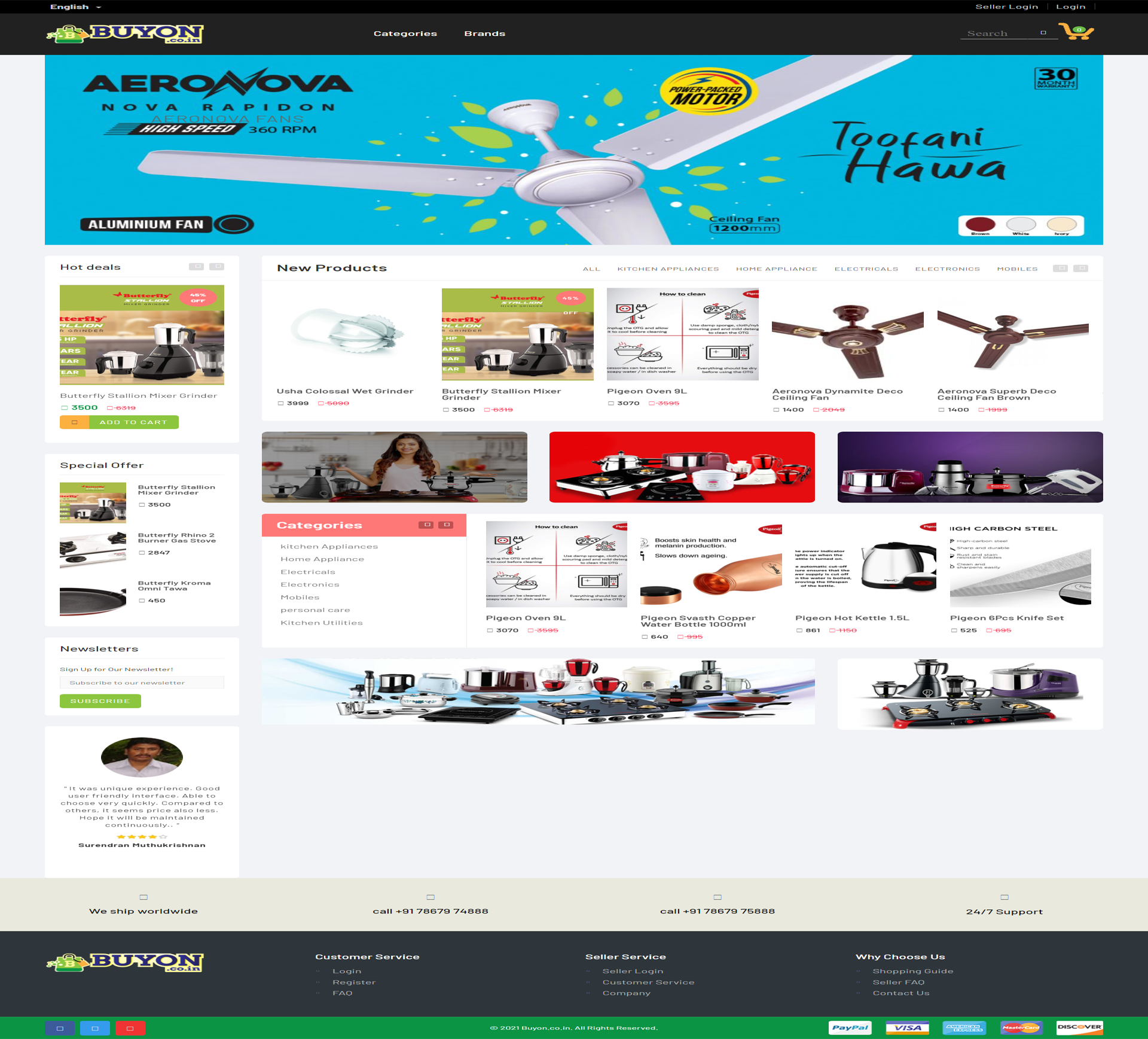Click next arrow in Hot deals
Image resolution: width=1148 pixels, height=1039 pixels.
217,266
